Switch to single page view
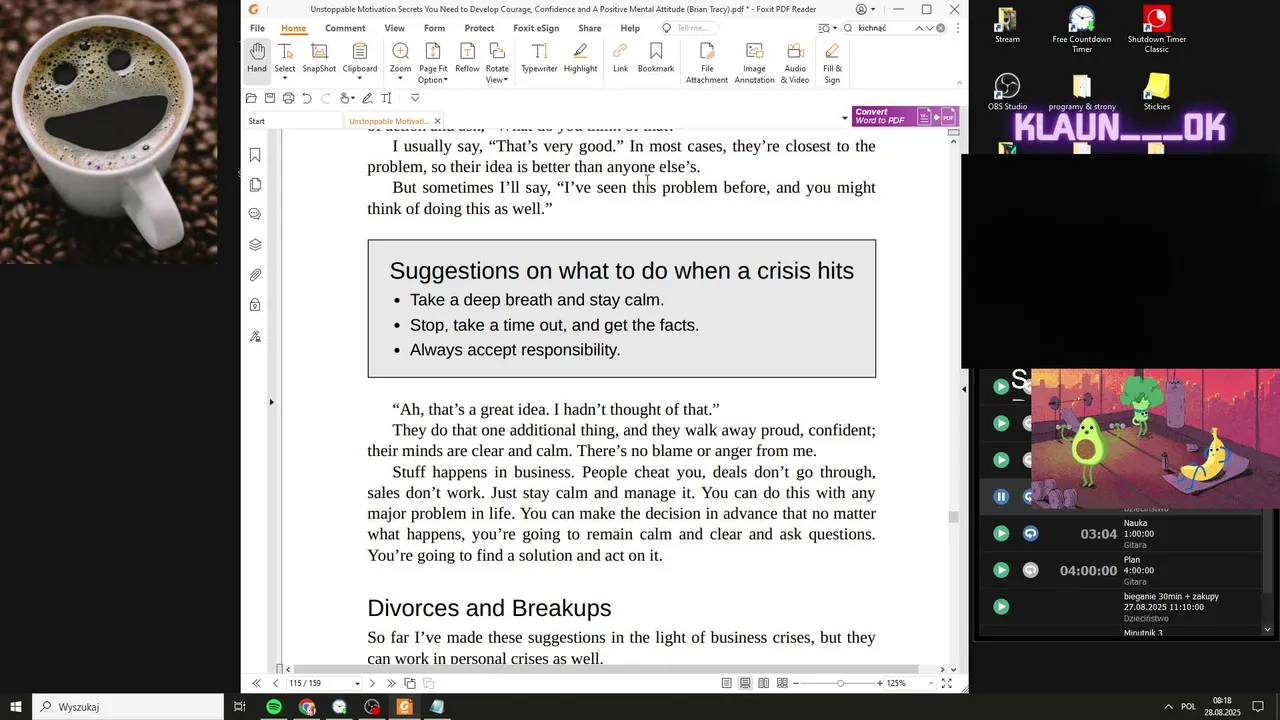Viewport: 1280px width, 720px height. tap(727, 683)
